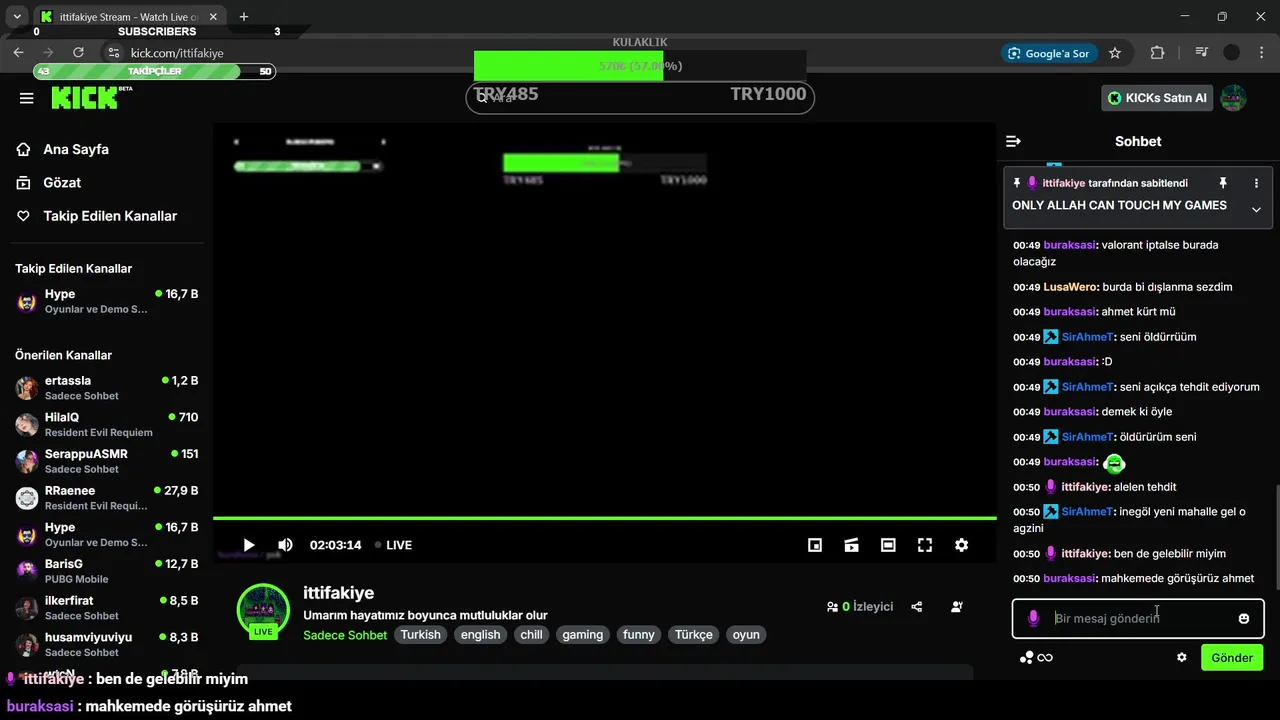The height and width of the screenshot is (720, 1280).
Task: Click the channel points infinity icon
Action: tap(1036, 657)
